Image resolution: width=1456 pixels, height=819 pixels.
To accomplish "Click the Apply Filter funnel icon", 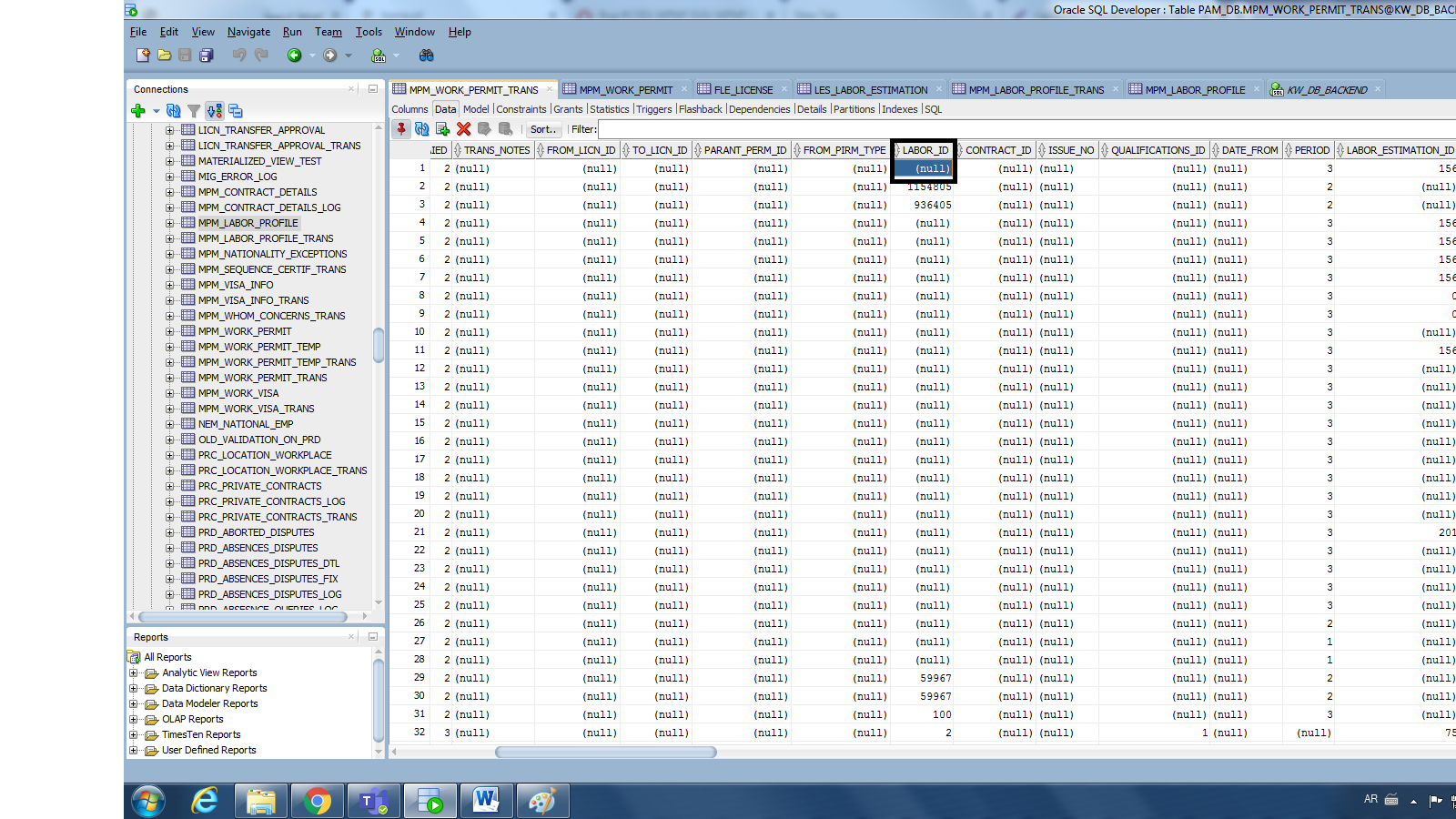I will pyautogui.click(x=193, y=111).
